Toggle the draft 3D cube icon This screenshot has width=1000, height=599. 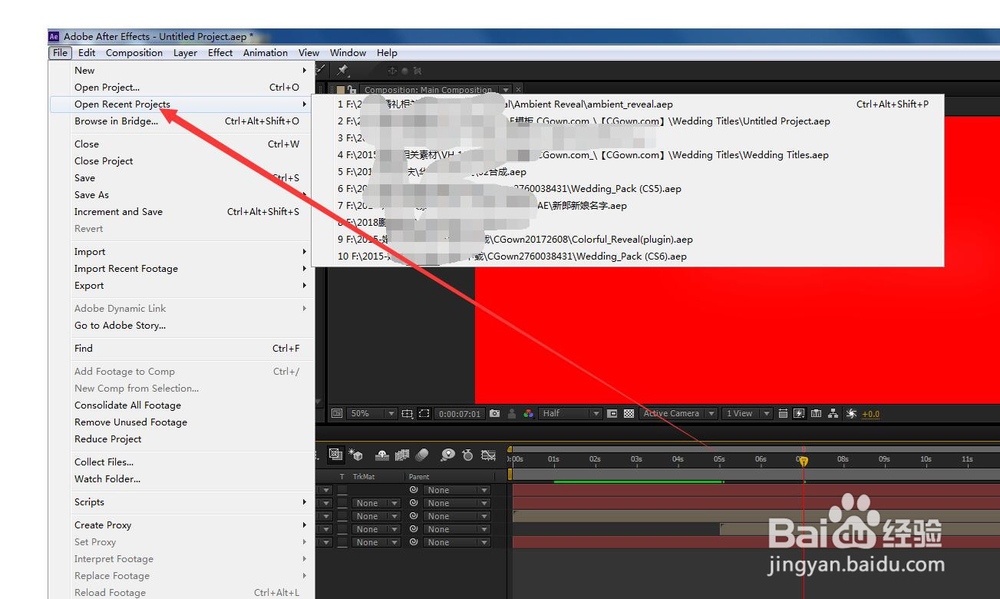(356, 455)
